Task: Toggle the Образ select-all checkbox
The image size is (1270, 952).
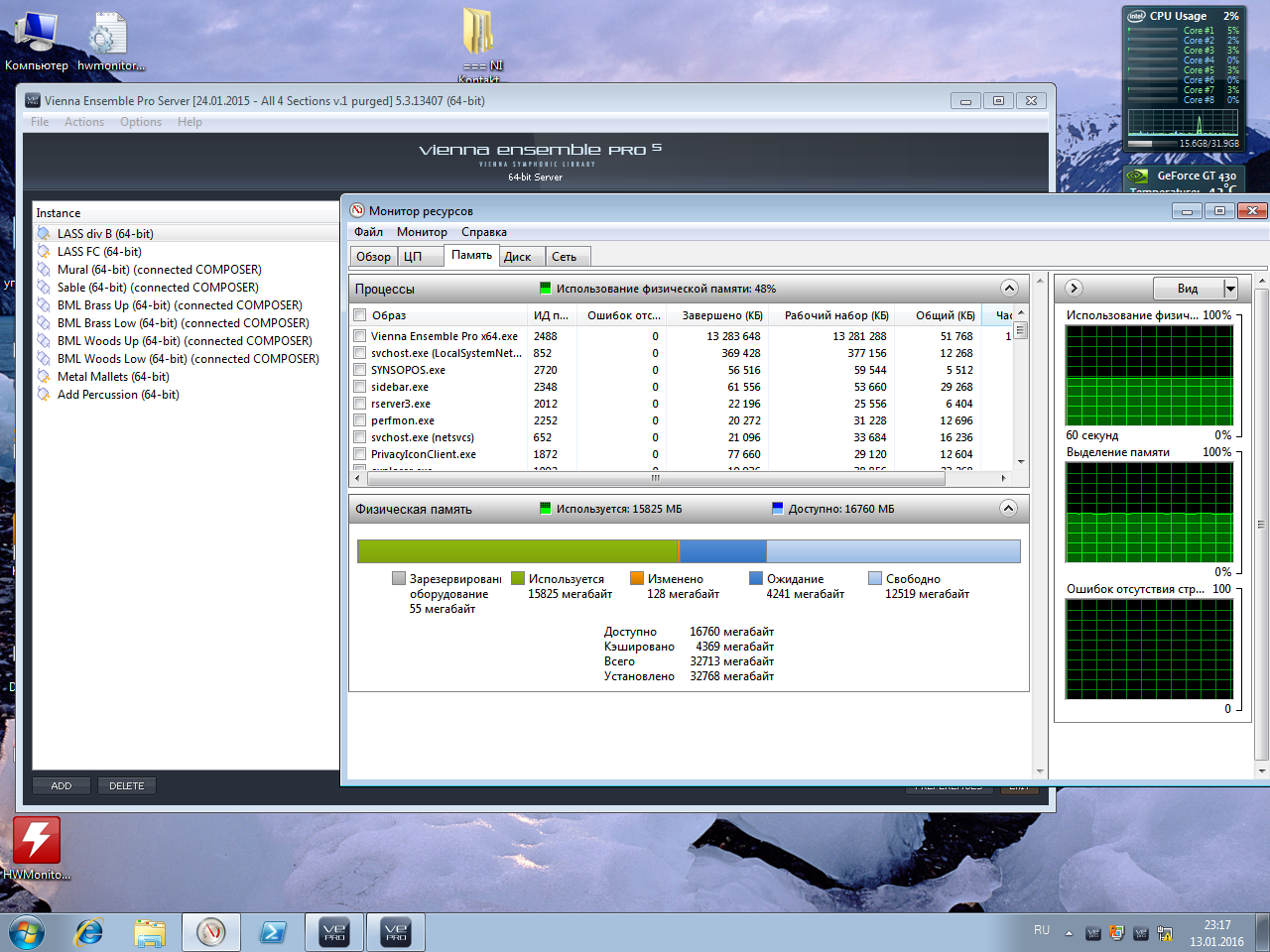Action: click(x=360, y=315)
